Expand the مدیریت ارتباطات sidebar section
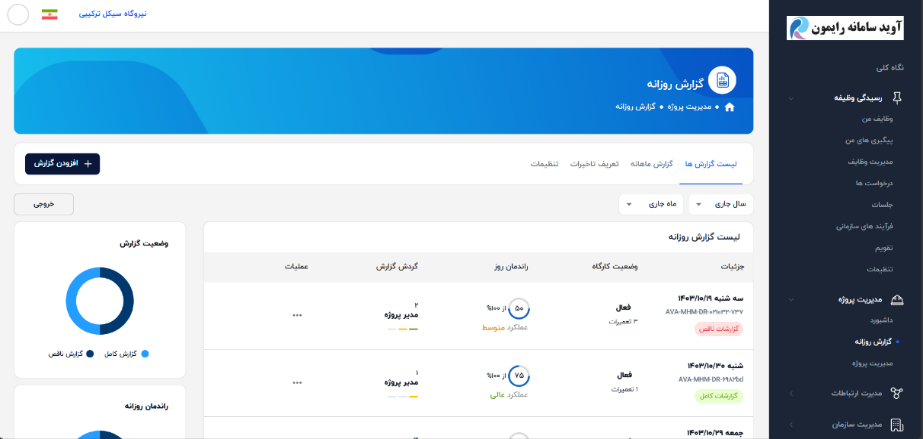 coord(791,393)
